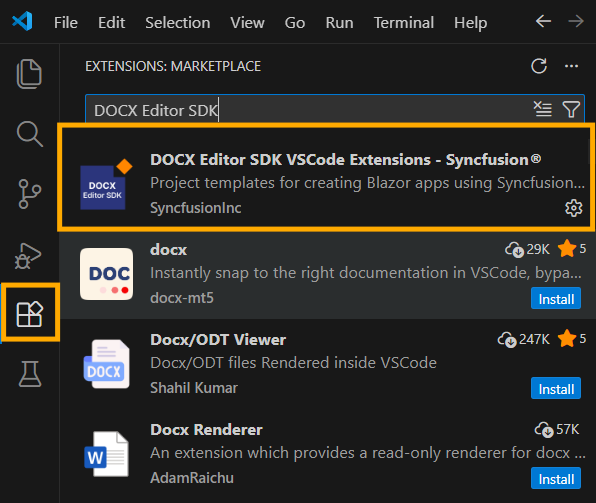Open the Go menu

click(295, 23)
